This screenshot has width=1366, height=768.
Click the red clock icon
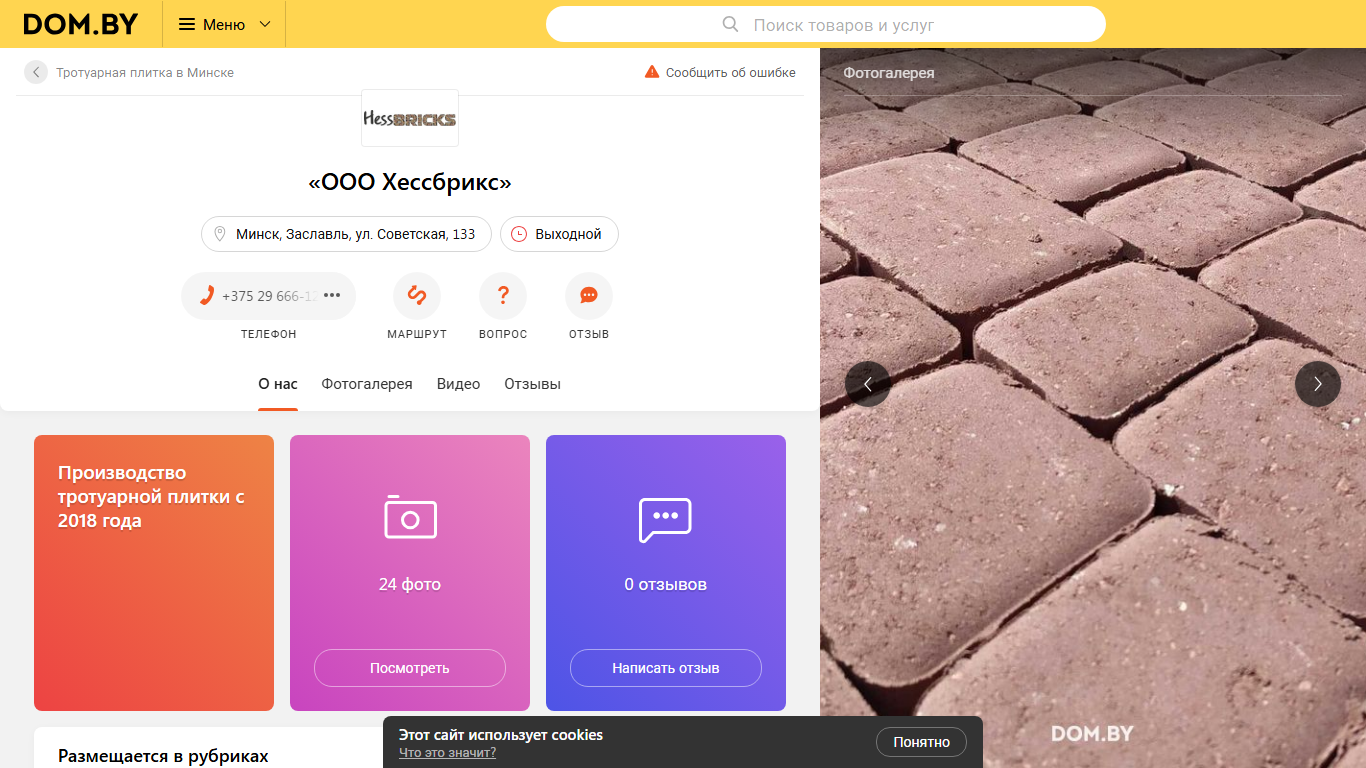coord(519,234)
